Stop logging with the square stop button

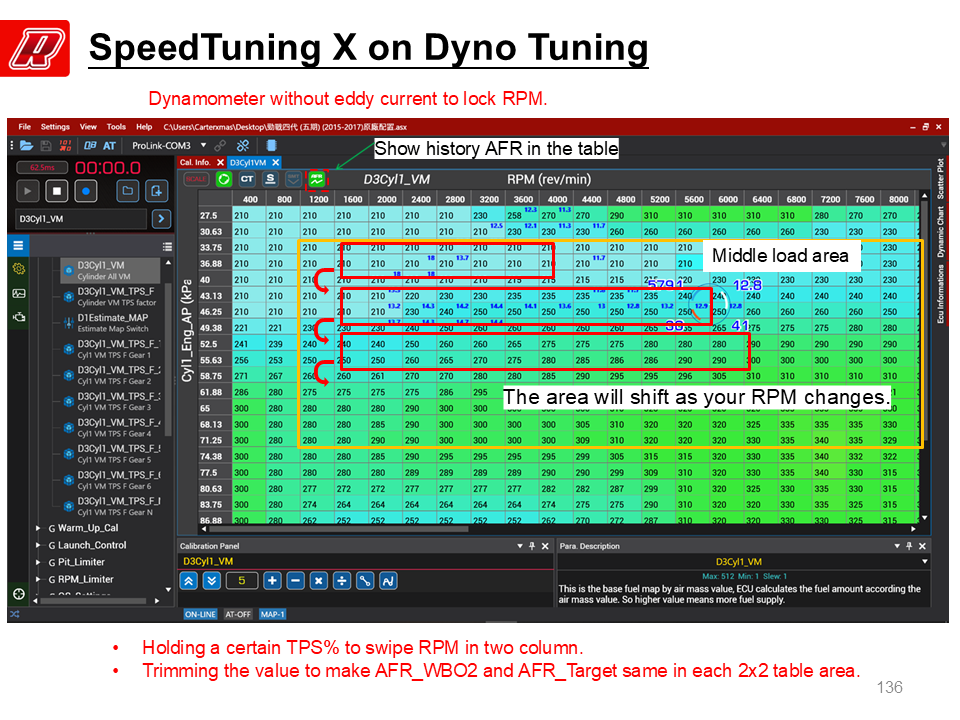[57, 191]
